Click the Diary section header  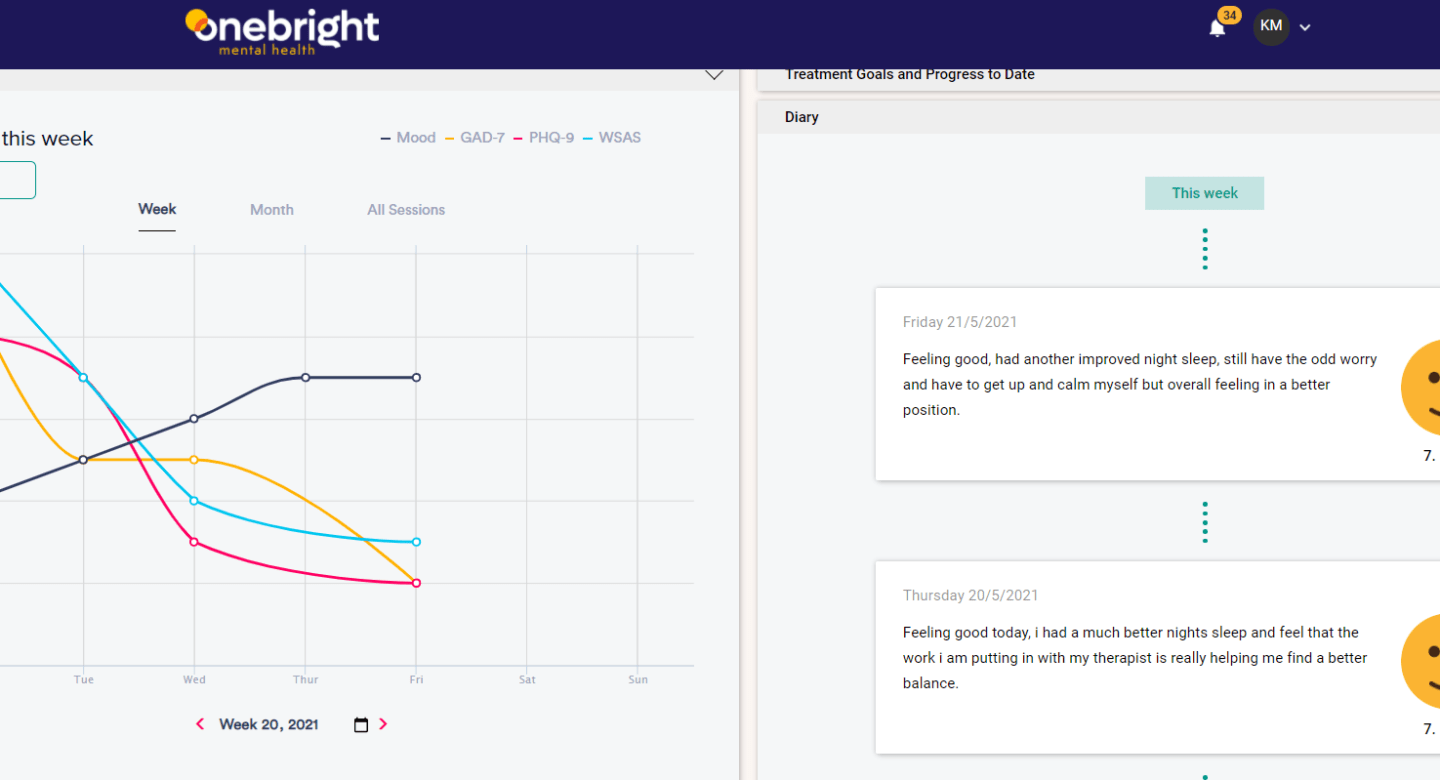tap(802, 117)
